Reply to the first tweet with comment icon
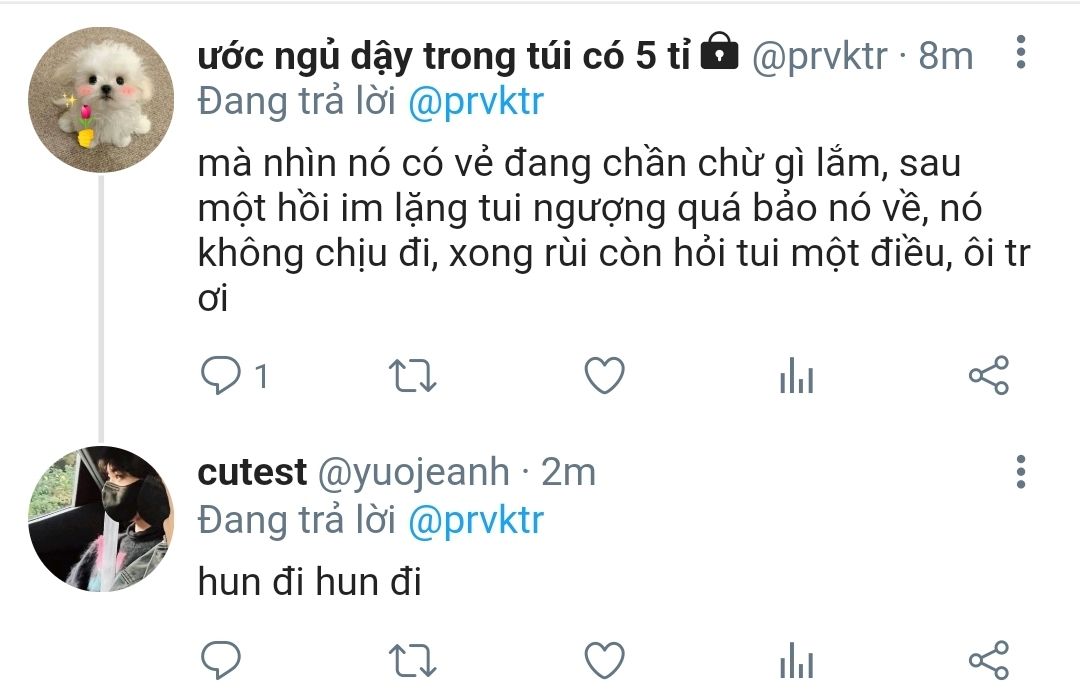Screen dimensions: 1080x700 pos(220,375)
